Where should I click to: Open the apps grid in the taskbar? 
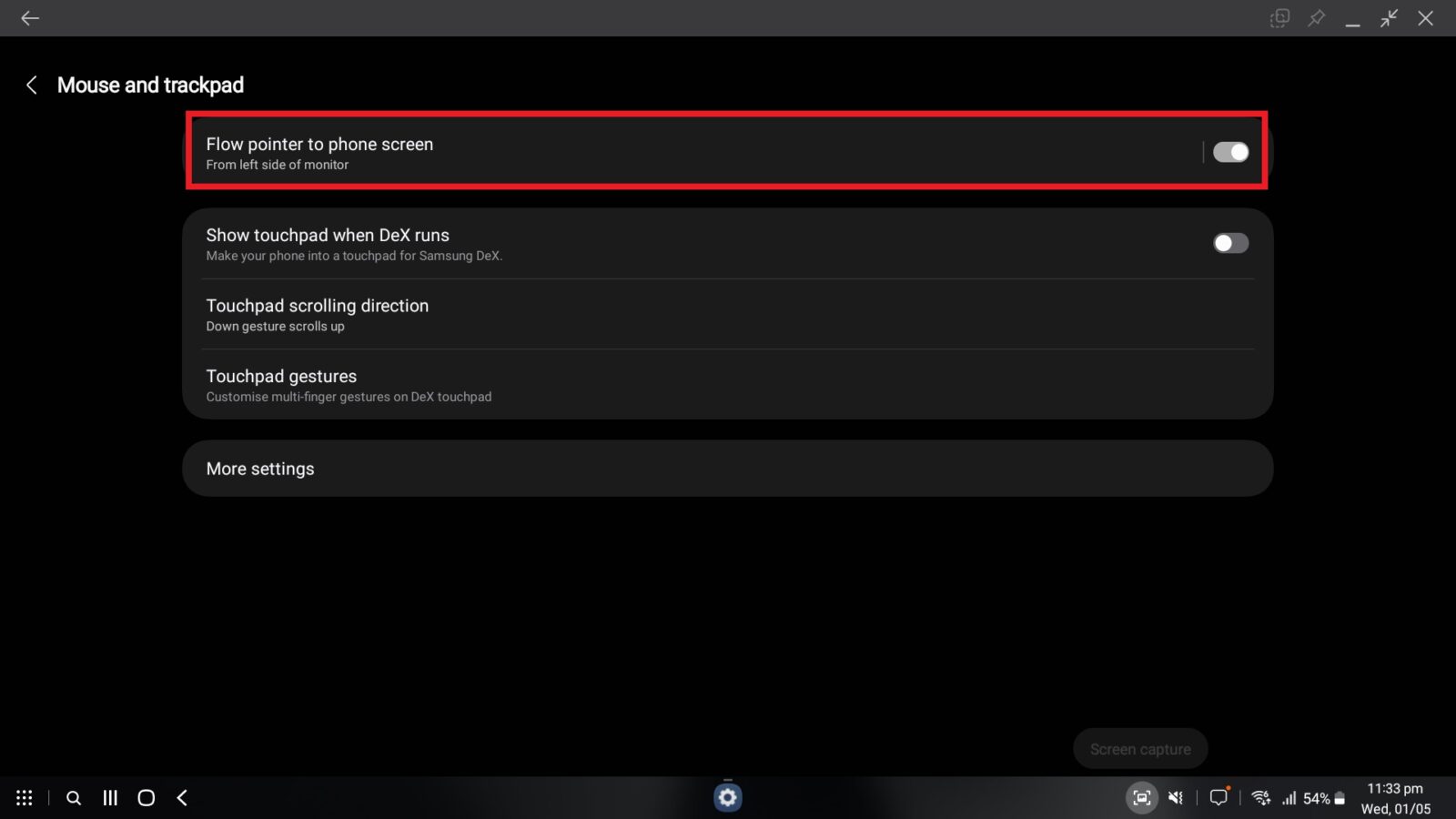coord(25,798)
